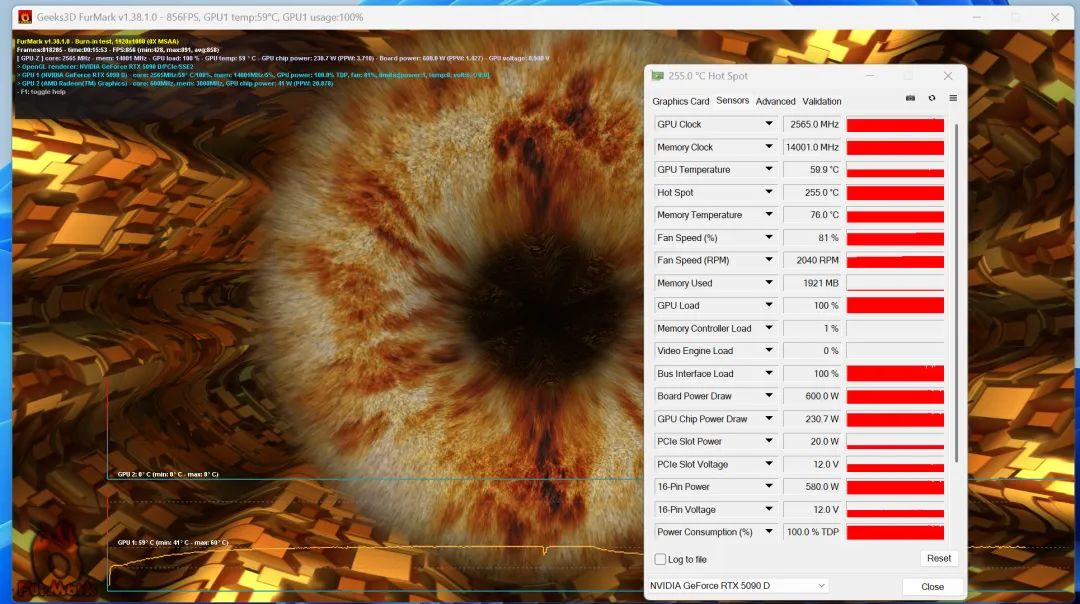Open the Board Power Draw dropdown arrow

769,396
